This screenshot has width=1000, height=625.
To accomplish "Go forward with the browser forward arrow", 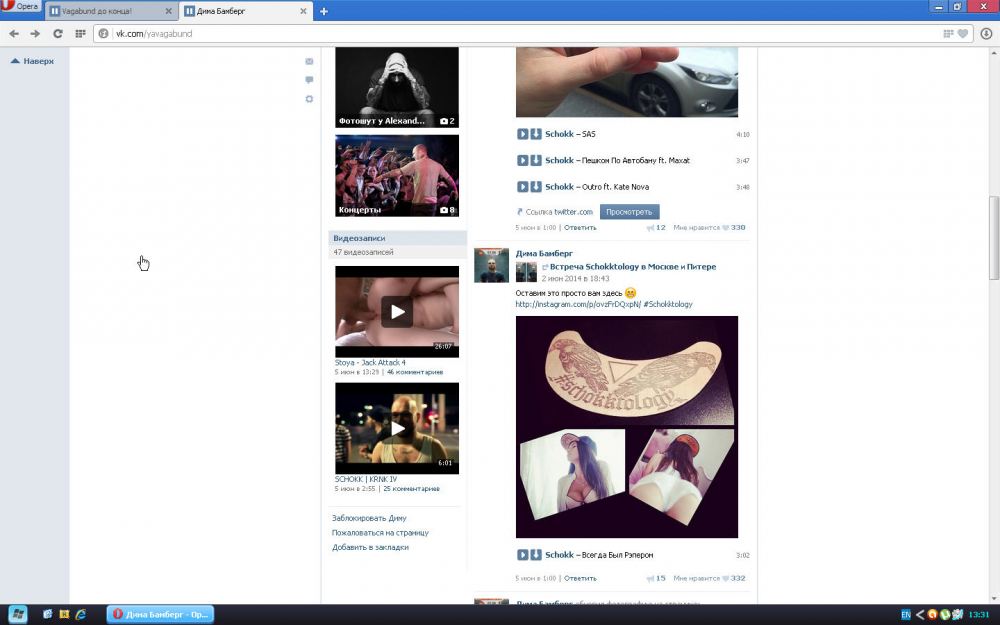I will (35, 33).
